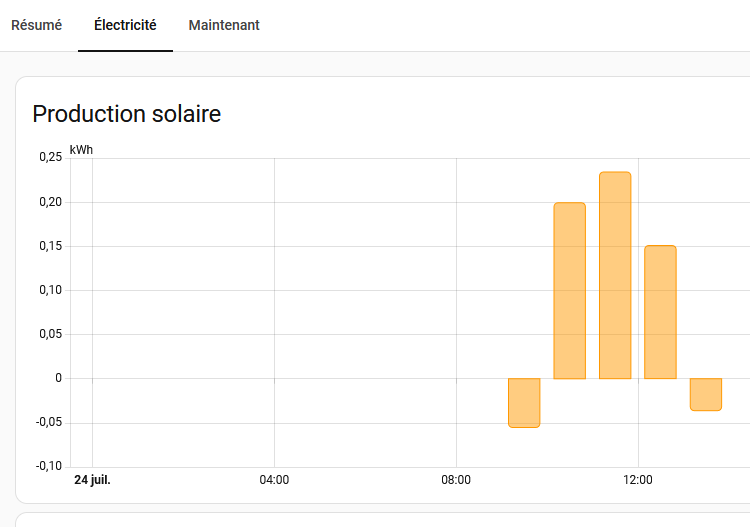Click the 04:00 time axis label
The height and width of the screenshot is (527, 750).
coord(274,480)
